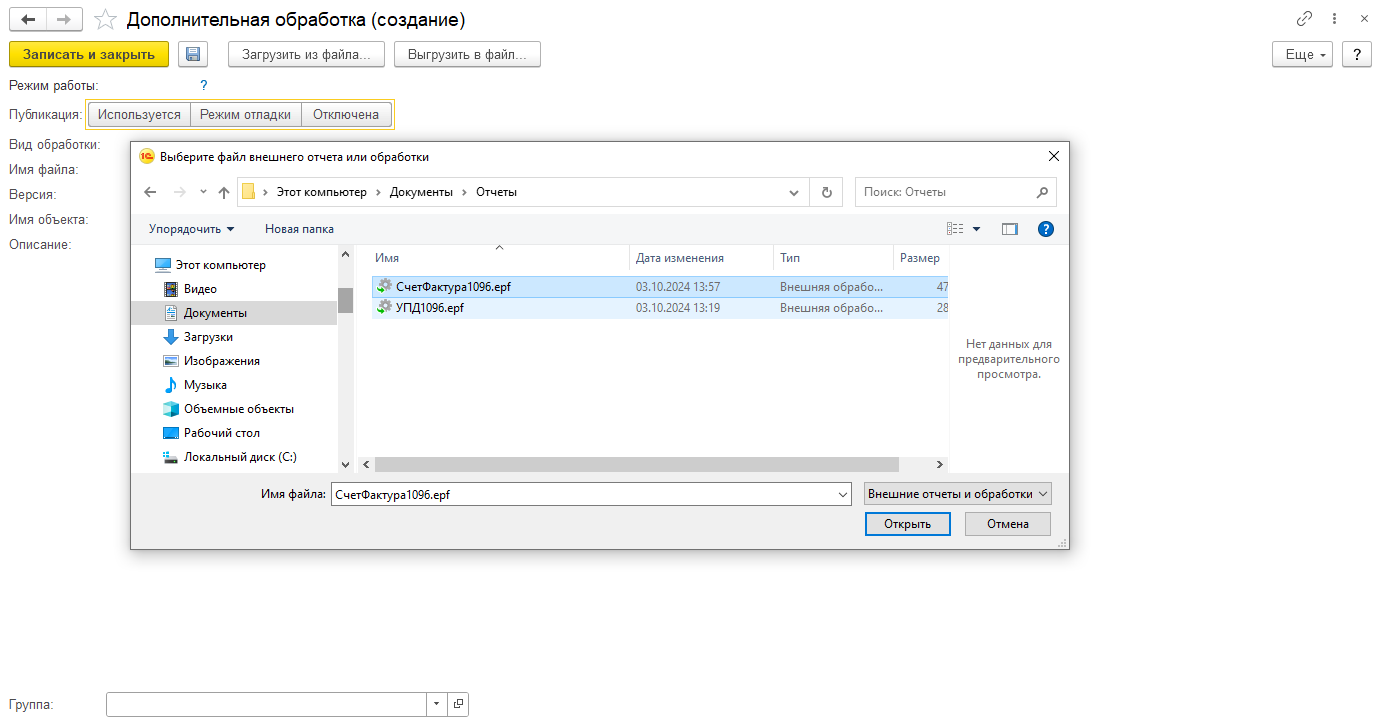The width and height of the screenshot is (1380, 724).
Task: Save the record with the floppy disk icon
Action: pyautogui.click(x=193, y=55)
